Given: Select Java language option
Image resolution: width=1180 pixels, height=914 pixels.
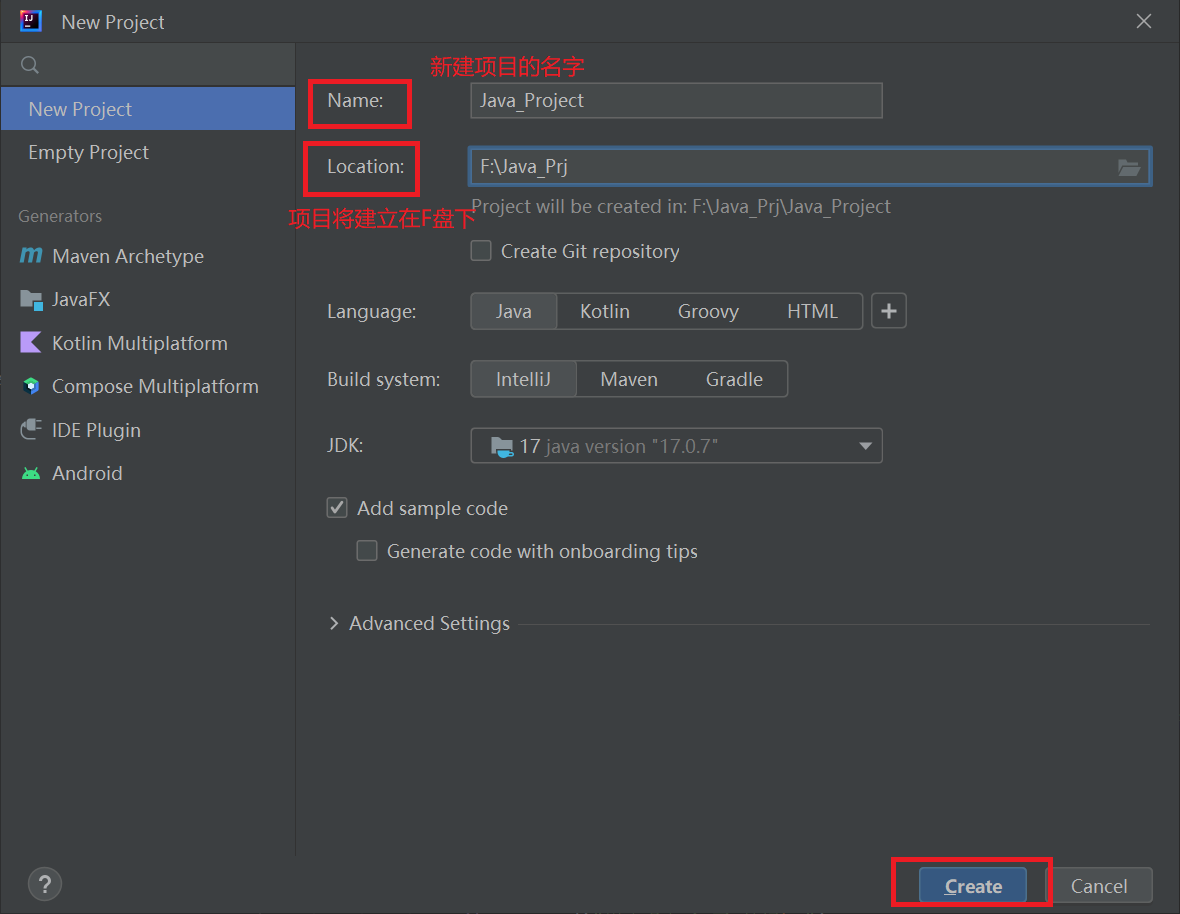Looking at the screenshot, I should pos(514,311).
